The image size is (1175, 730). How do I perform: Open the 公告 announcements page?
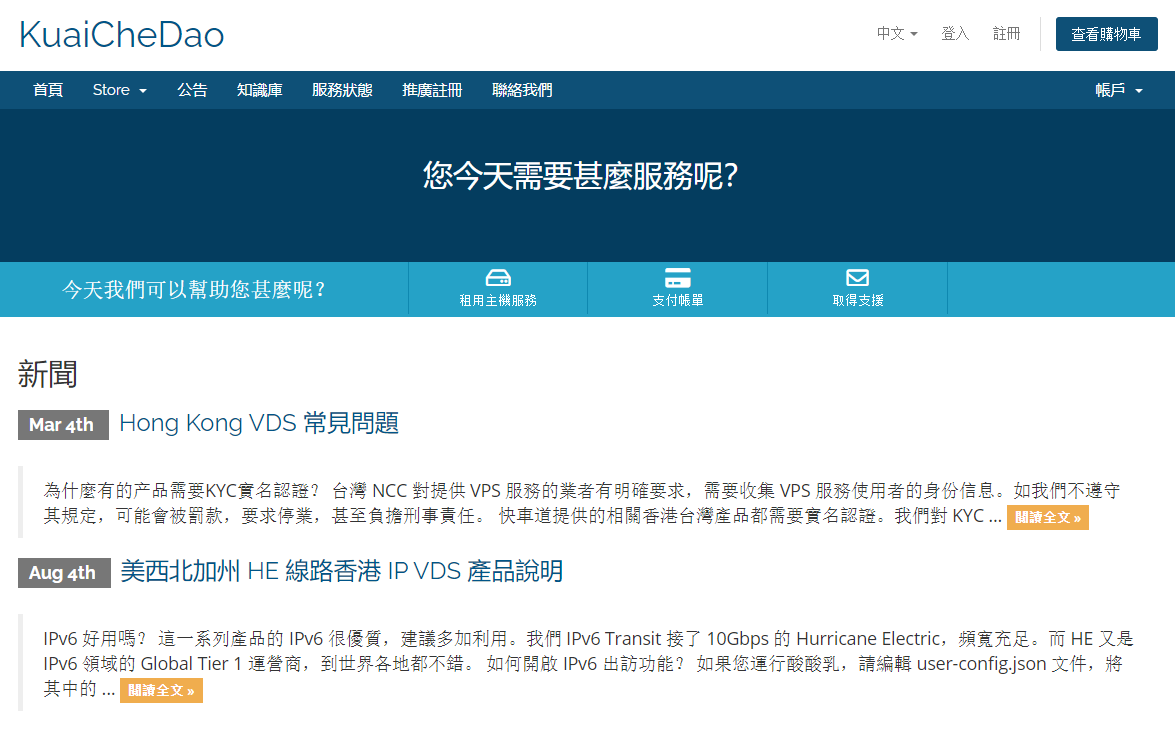(x=192, y=90)
